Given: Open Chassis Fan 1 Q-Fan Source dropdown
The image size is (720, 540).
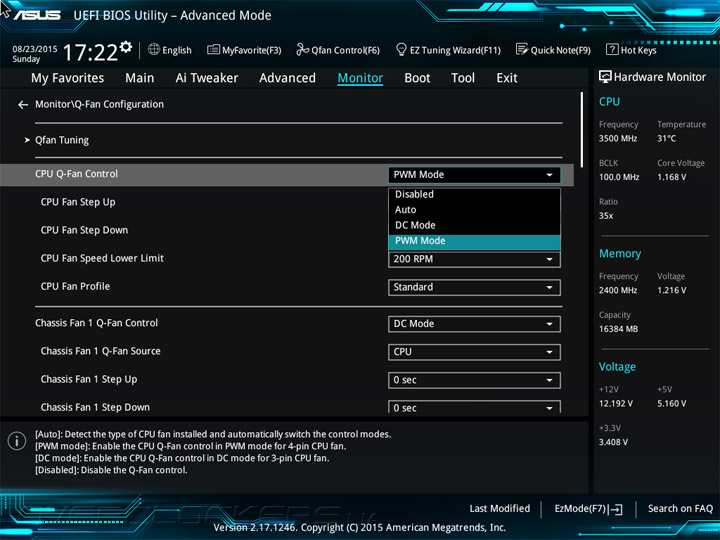Looking at the screenshot, I should coord(474,352).
